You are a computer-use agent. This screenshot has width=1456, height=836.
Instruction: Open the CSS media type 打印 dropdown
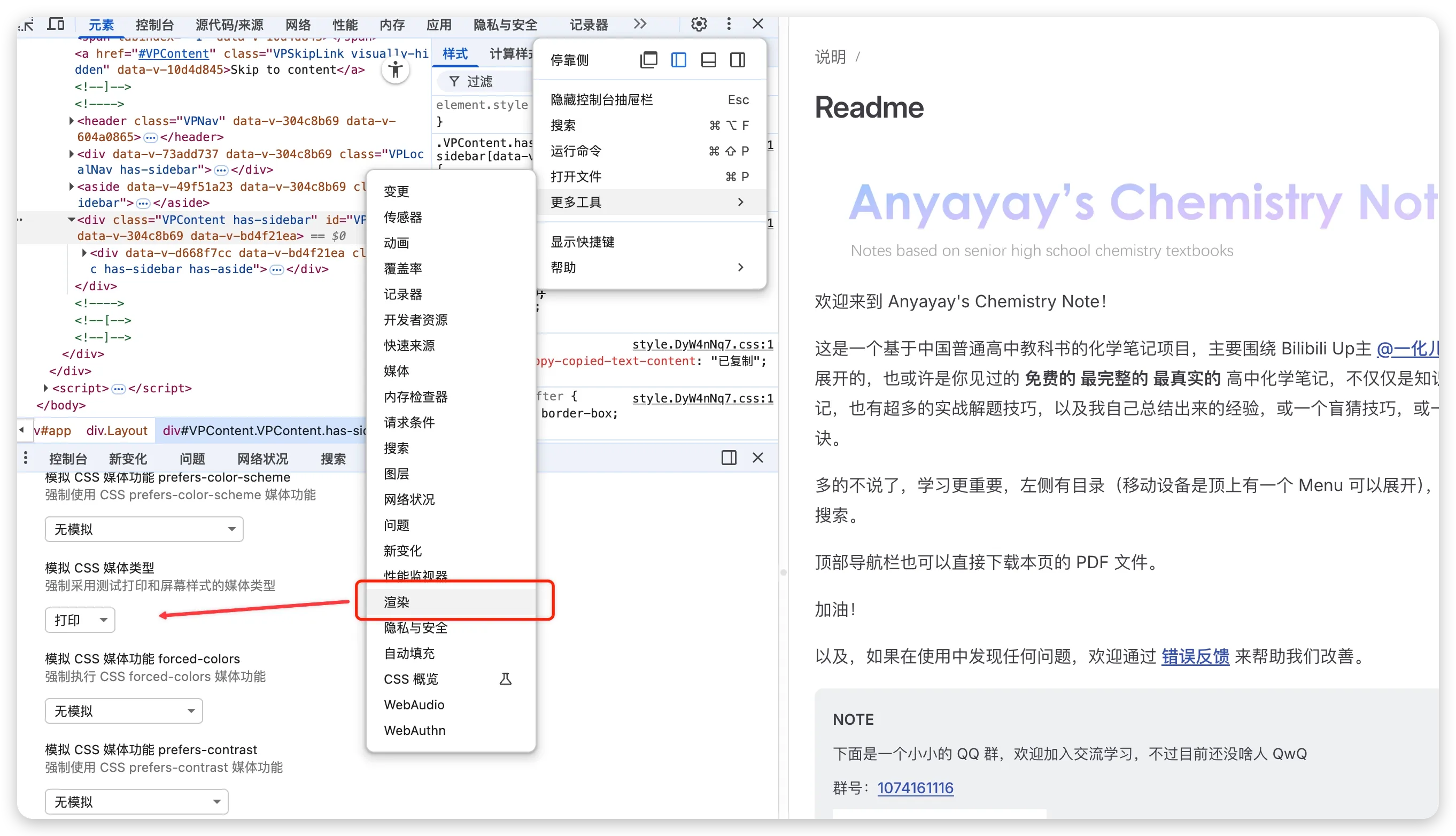(80, 620)
